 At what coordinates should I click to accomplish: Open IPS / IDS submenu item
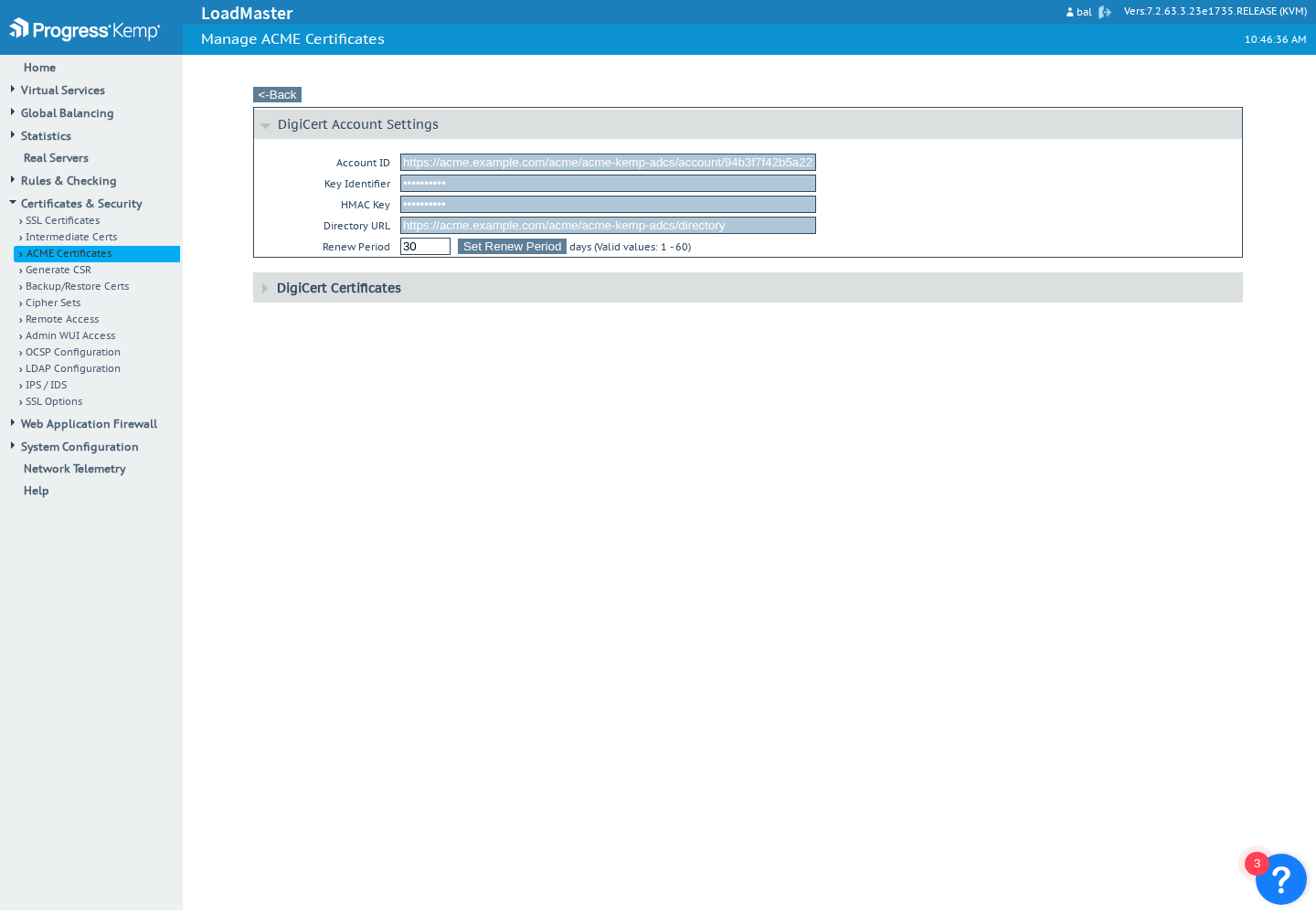tap(46, 385)
